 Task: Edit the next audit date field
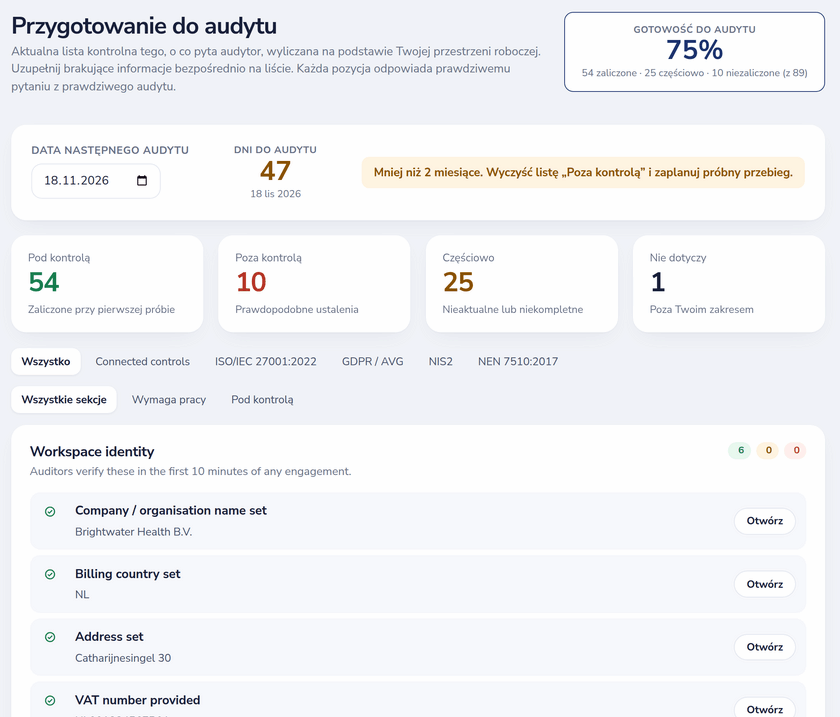(x=96, y=181)
